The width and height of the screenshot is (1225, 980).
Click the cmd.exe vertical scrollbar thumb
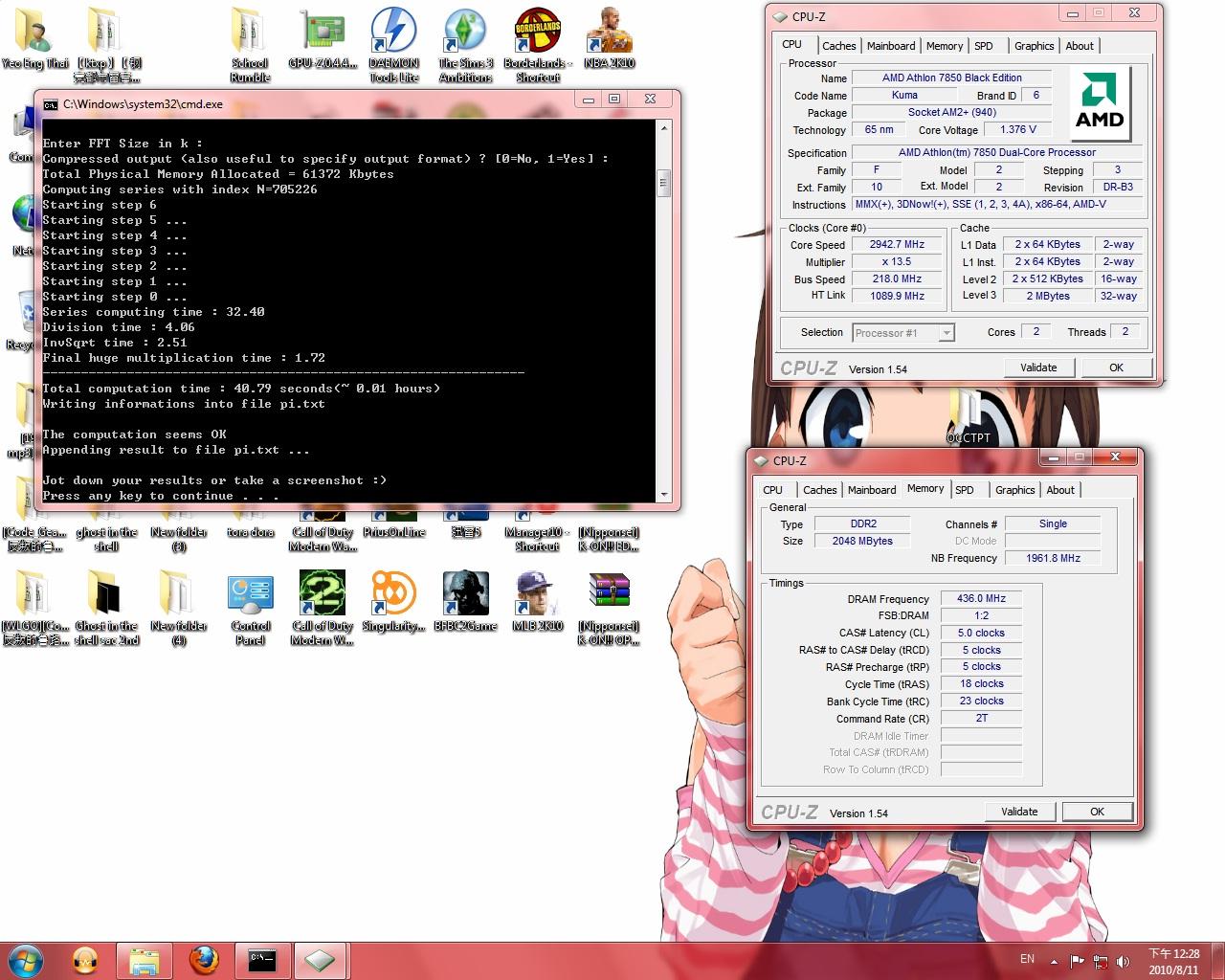(x=664, y=184)
